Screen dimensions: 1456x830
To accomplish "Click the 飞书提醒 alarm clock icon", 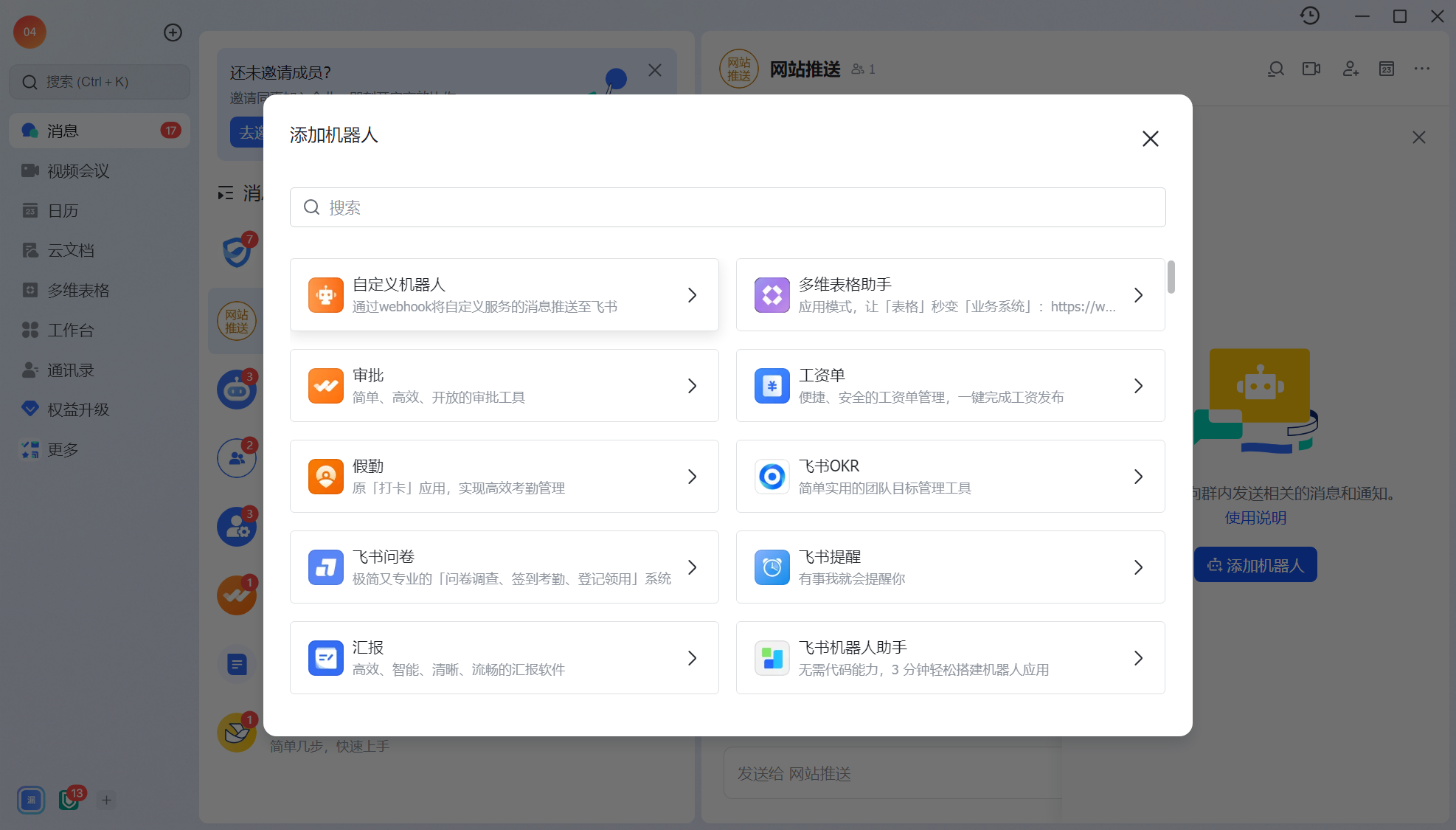I will pyautogui.click(x=772, y=567).
